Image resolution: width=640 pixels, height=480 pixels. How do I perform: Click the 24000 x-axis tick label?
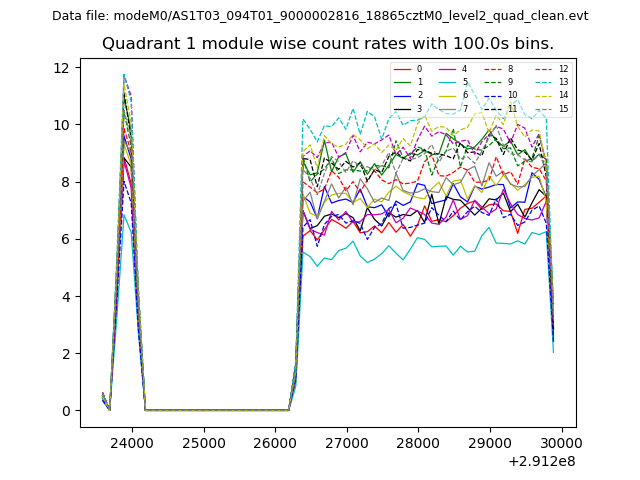pos(132,441)
